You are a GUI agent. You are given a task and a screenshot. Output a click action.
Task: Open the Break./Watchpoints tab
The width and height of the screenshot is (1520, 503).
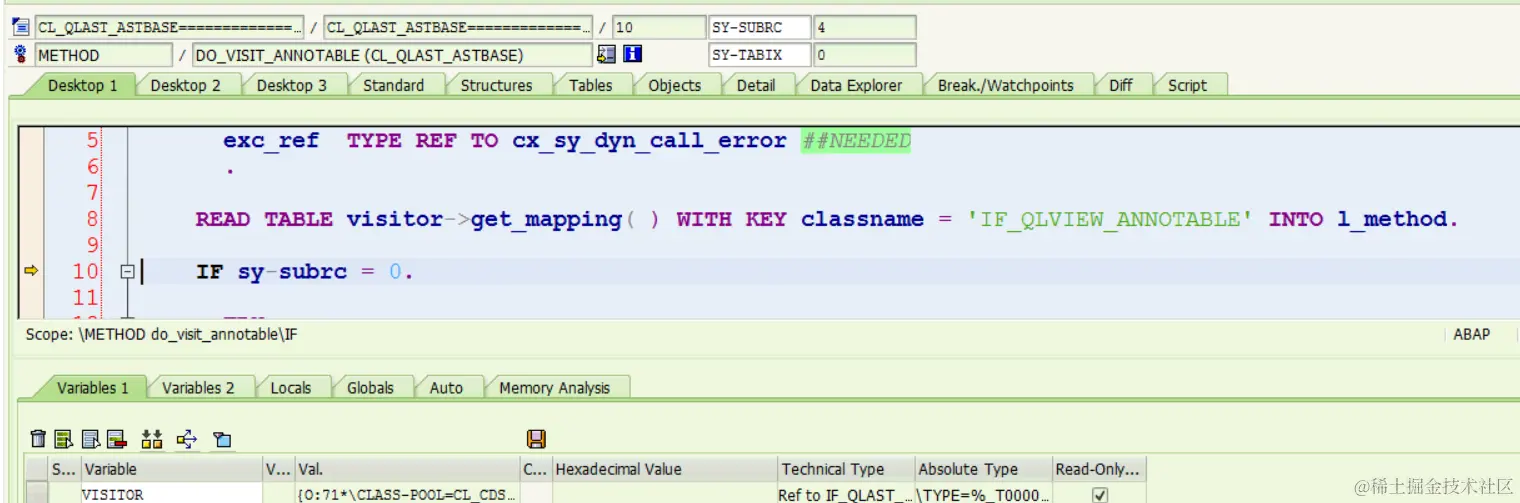click(1006, 85)
